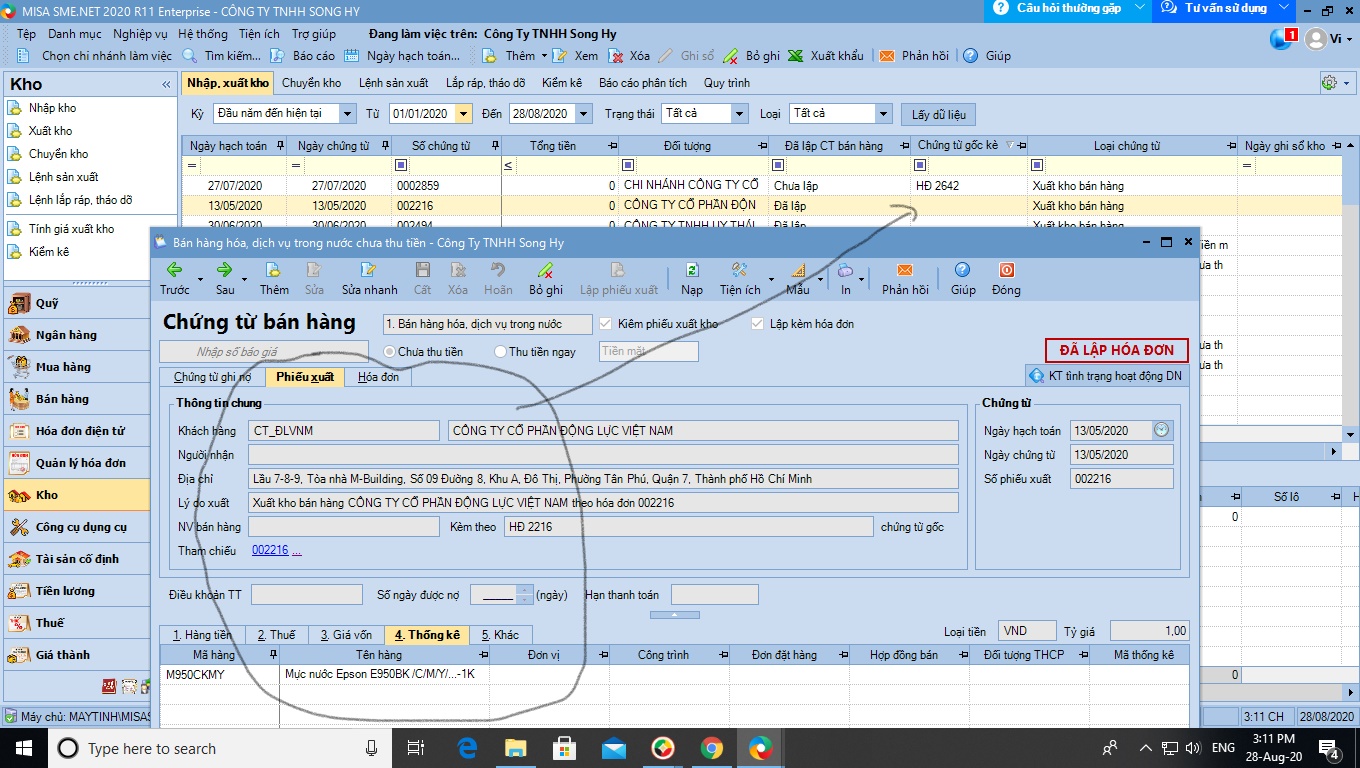Select the Thu tiền ngay radio button
This screenshot has width=1360, height=768.
(x=501, y=352)
